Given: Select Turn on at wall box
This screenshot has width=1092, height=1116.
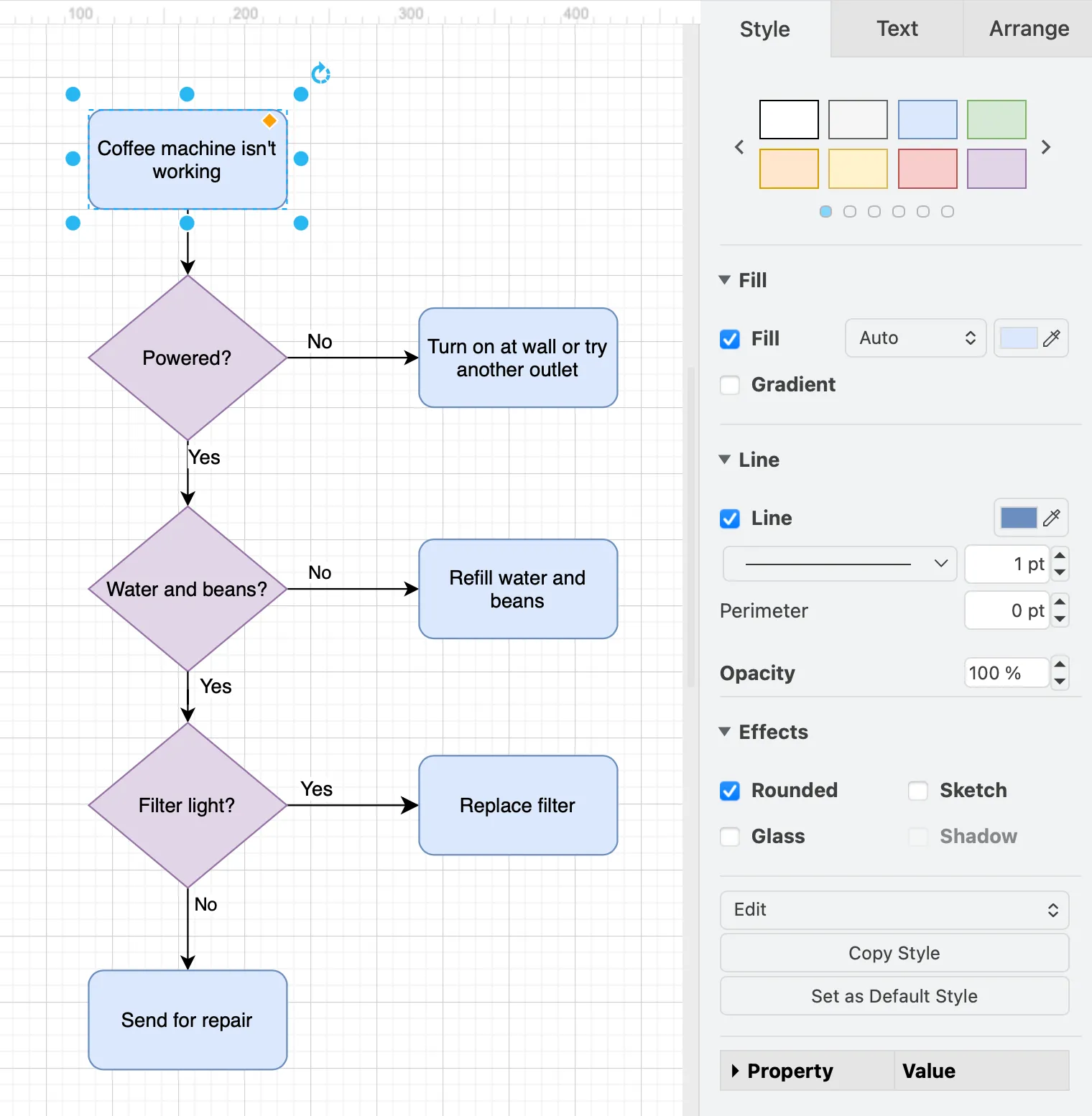Looking at the screenshot, I should [518, 358].
